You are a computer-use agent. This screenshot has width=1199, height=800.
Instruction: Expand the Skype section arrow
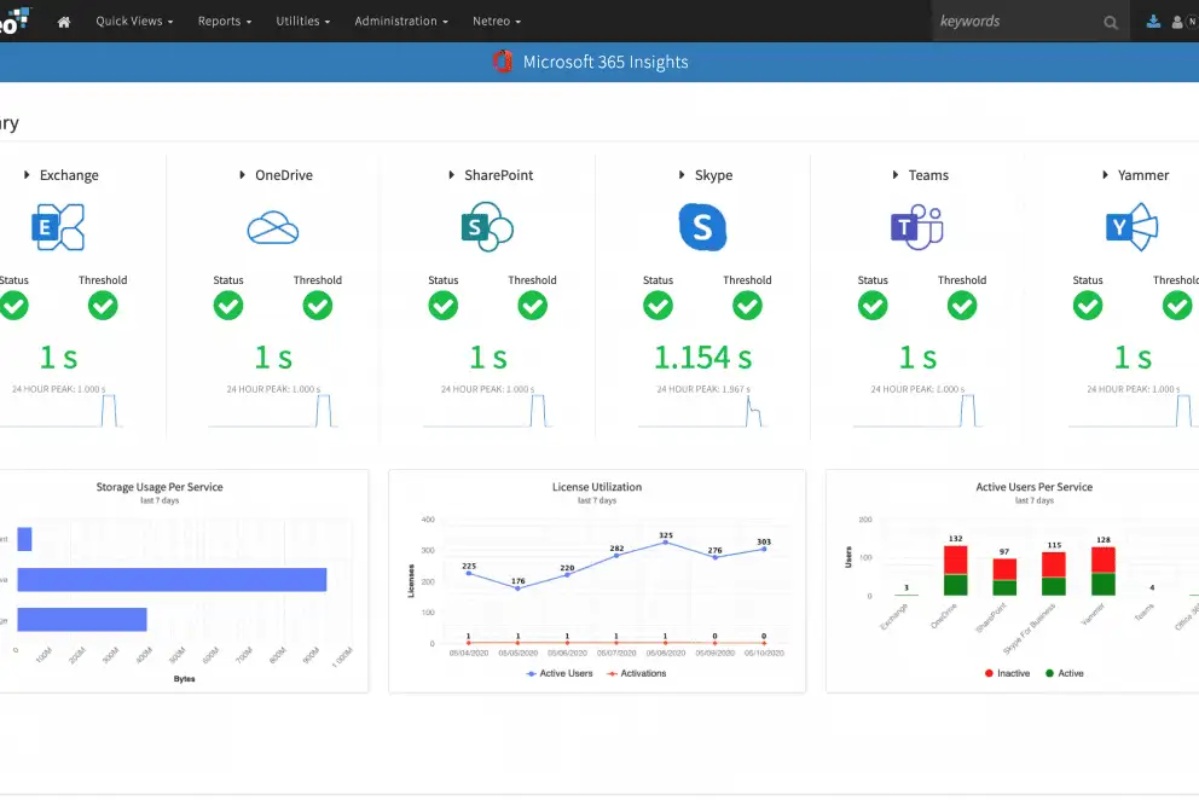tap(681, 175)
